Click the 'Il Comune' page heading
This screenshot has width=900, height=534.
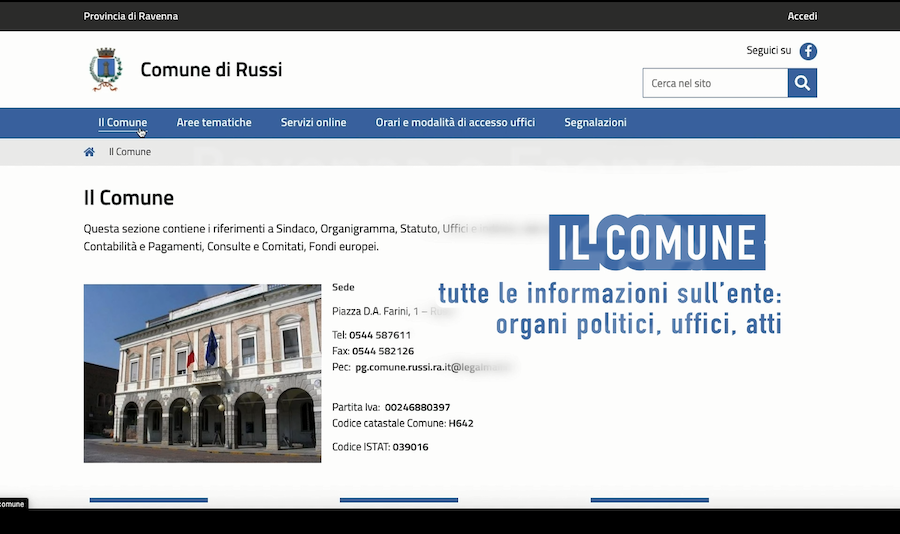[129, 198]
